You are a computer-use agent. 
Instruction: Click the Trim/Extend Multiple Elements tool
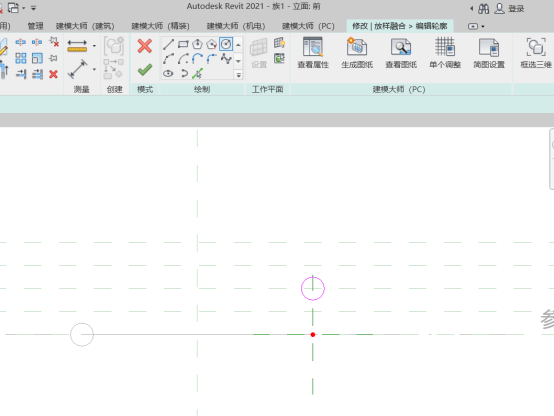tap(37, 74)
